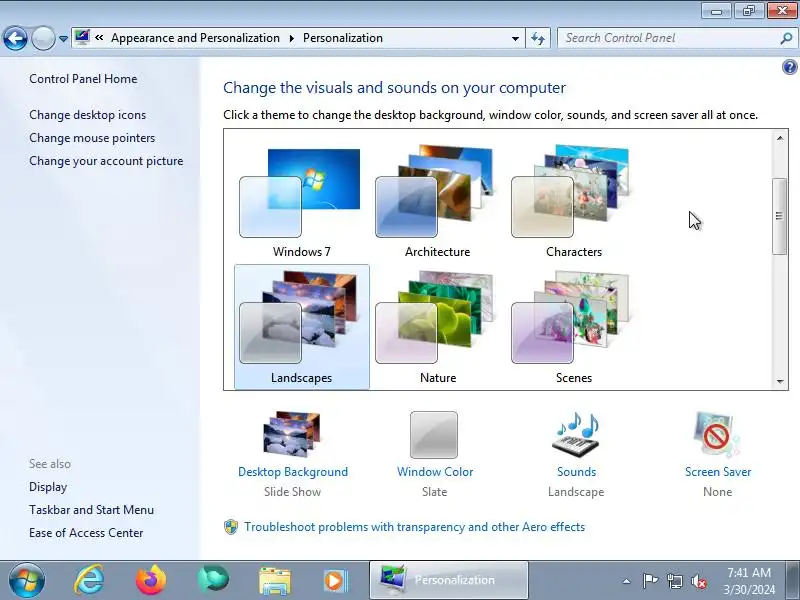
Task: Expand the breadcrumb arrow before Personalization
Action: 292,38
